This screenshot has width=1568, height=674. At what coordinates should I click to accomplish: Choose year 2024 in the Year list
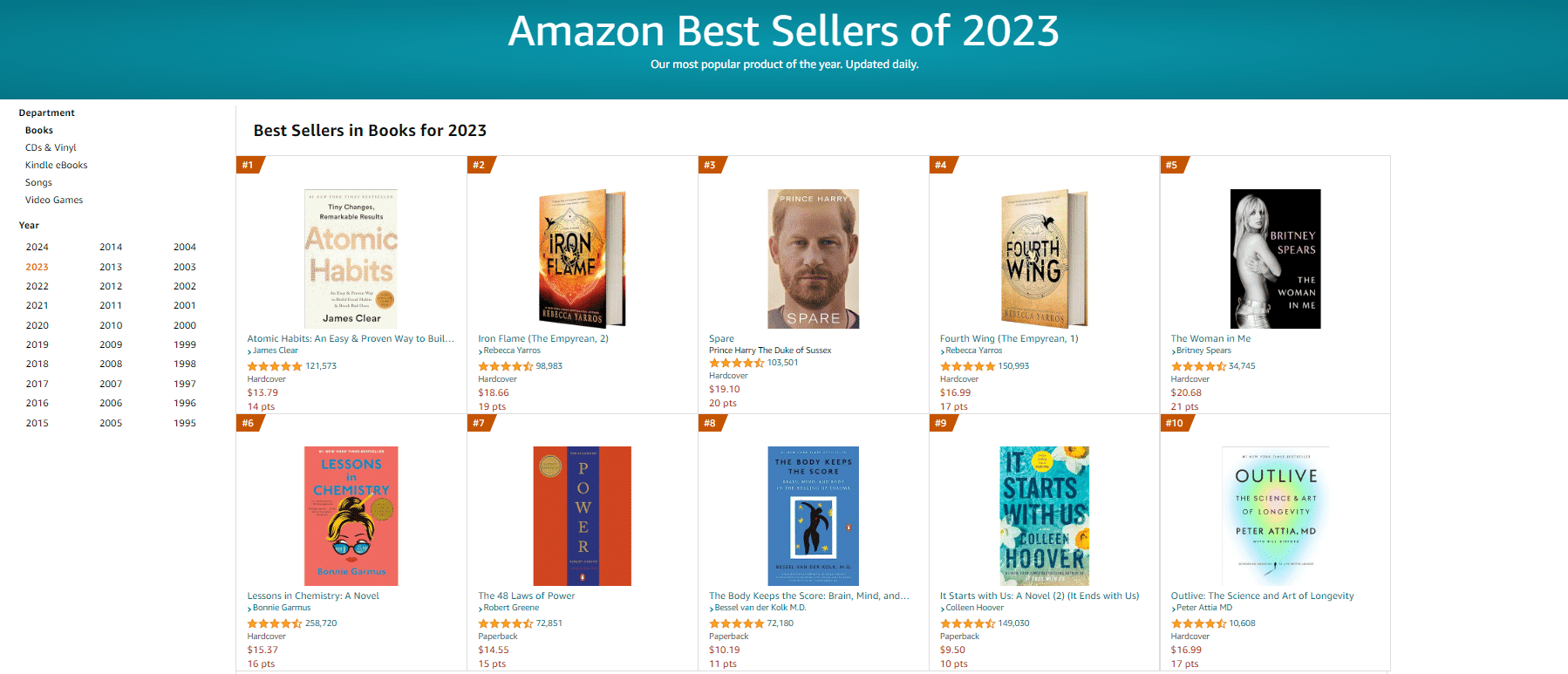tap(37, 247)
